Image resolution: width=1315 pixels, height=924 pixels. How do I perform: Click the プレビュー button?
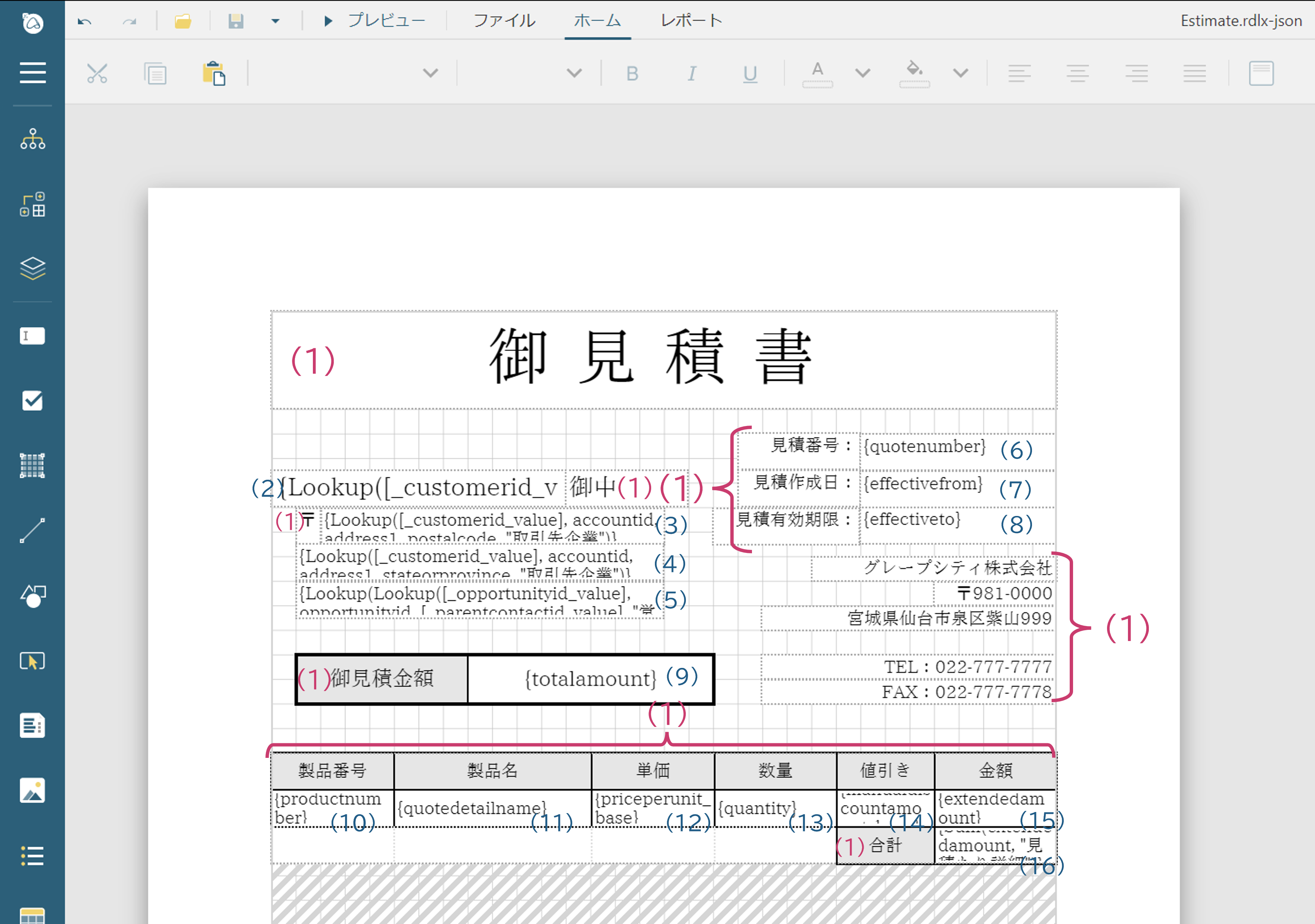[374, 21]
